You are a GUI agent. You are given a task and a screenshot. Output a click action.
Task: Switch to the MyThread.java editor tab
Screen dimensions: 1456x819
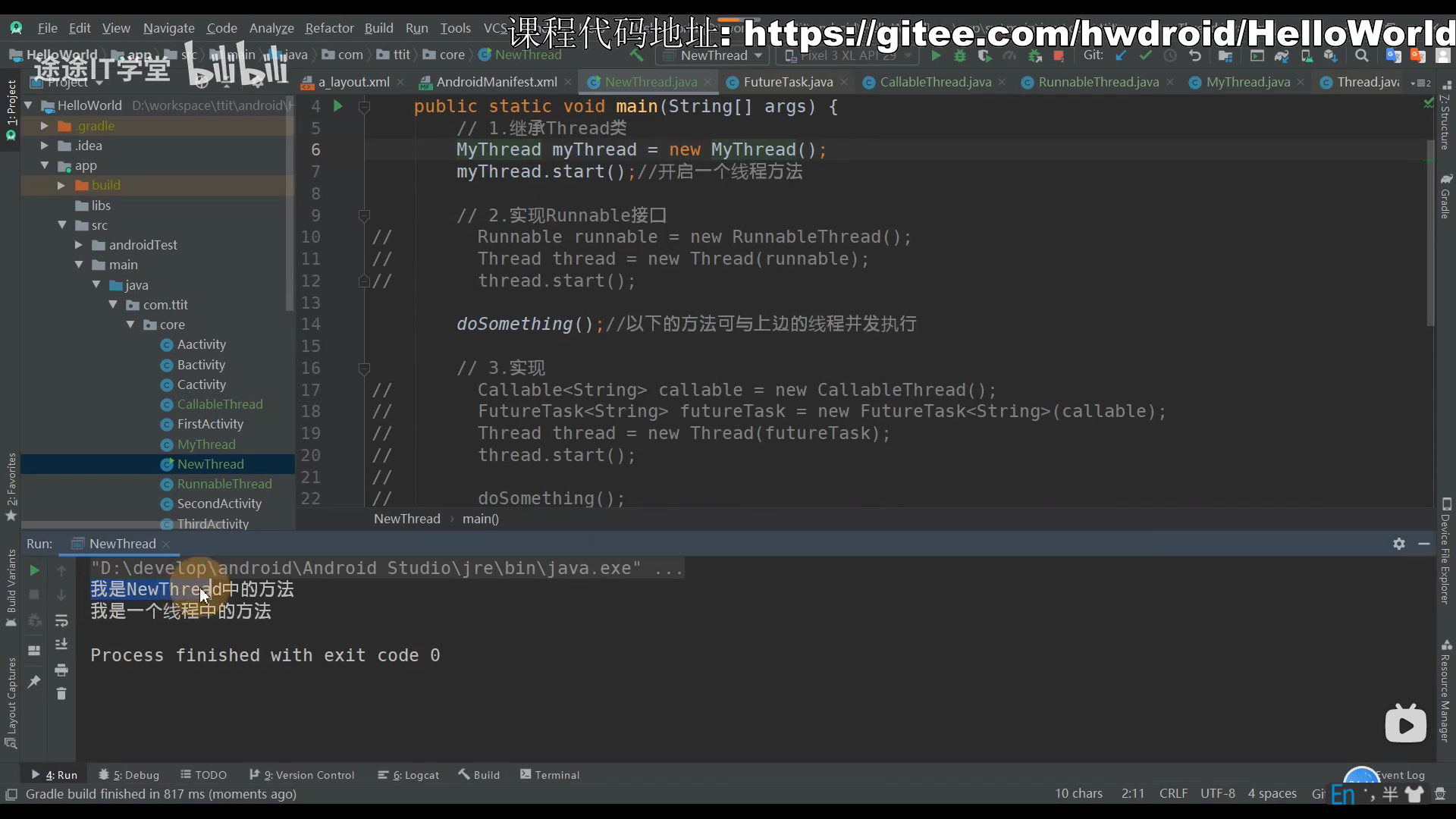click(x=1247, y=82)
